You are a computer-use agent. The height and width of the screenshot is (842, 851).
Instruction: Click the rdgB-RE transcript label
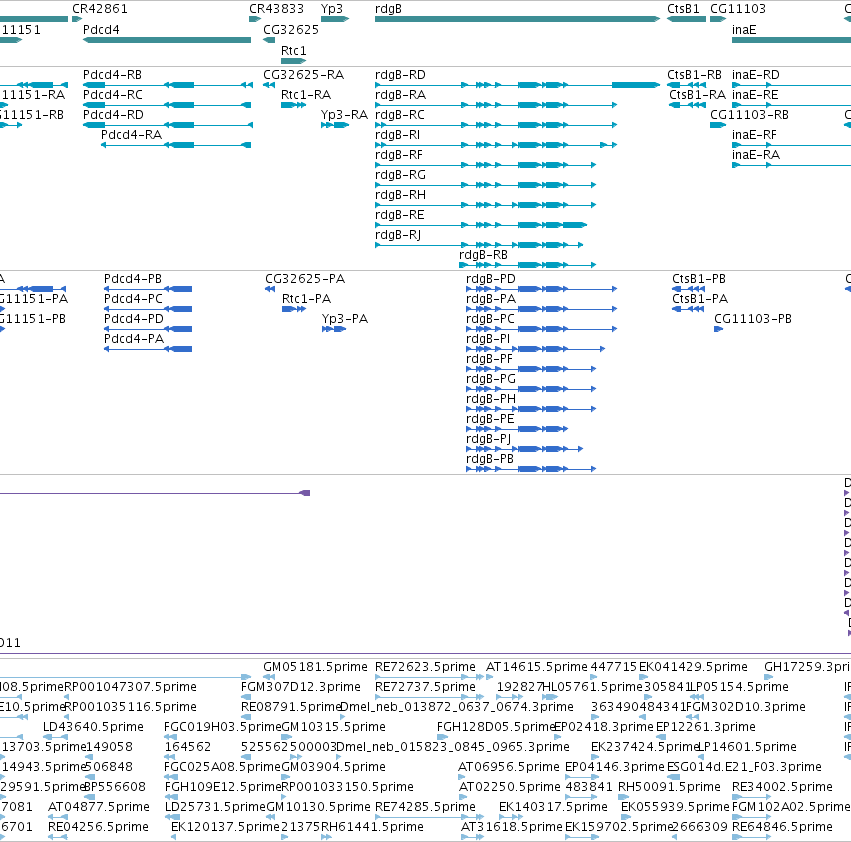click(399, 214)
